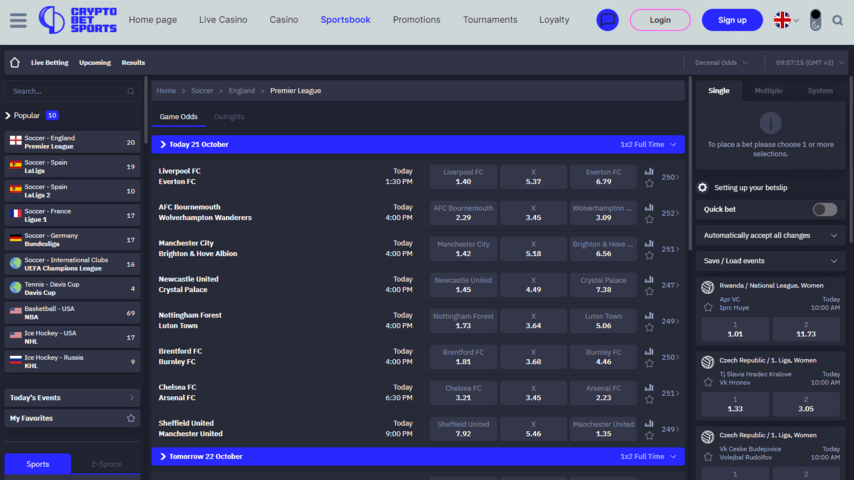This screenshot has width=854, height=480.
Task: Open the hamburger menu icon
Action: [x=18, y=20]
